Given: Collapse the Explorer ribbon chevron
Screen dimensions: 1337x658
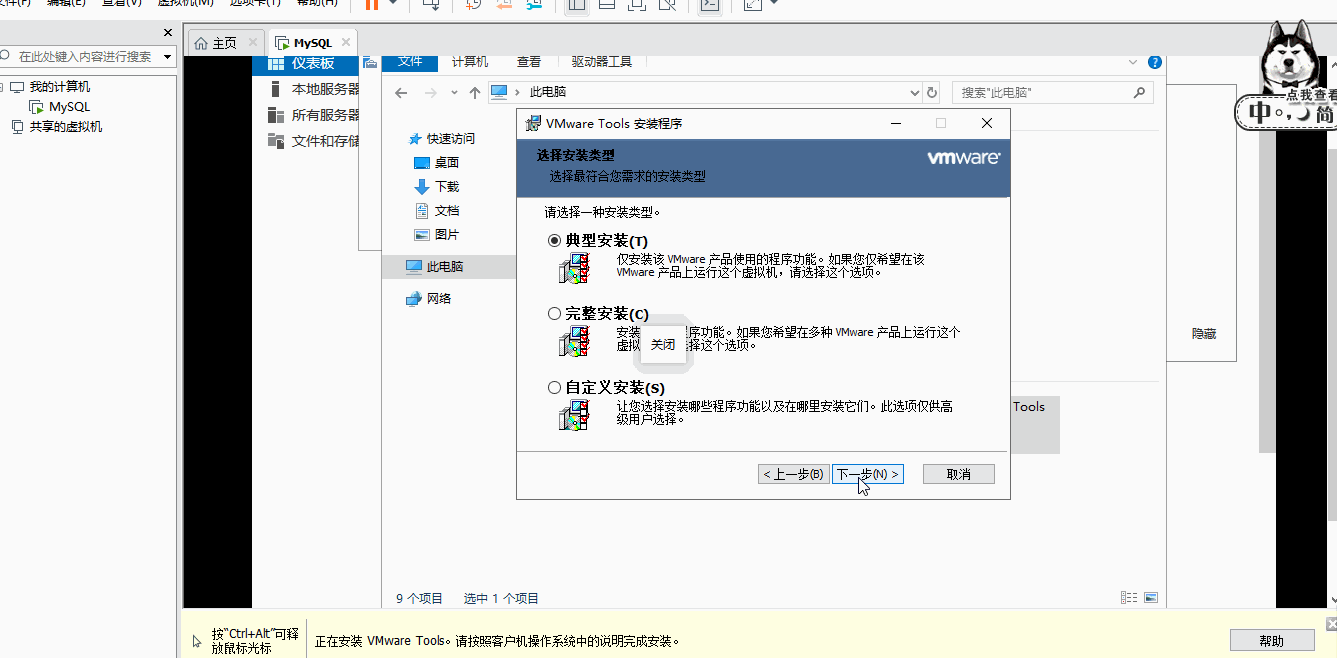Looking at the screenshot, I should pos(1134,62).
